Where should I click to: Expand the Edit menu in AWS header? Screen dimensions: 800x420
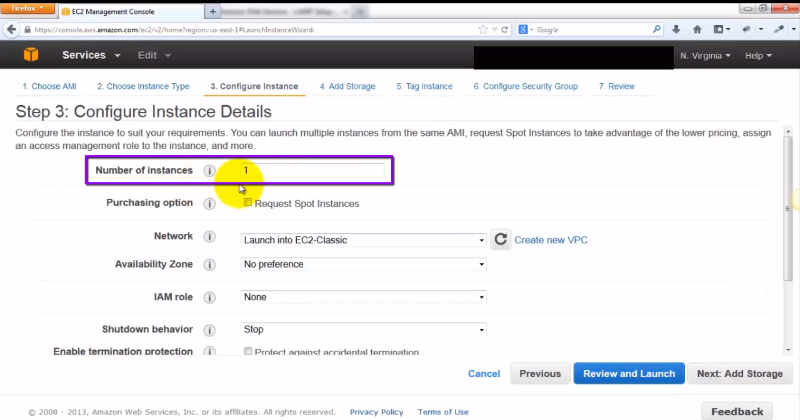(154, 55)
